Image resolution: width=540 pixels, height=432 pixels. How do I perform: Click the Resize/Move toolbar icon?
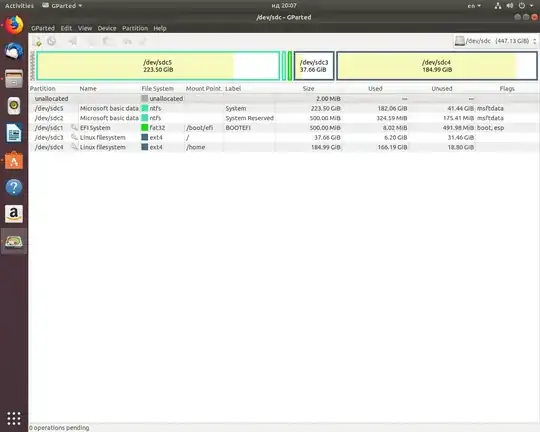(73, 41)
